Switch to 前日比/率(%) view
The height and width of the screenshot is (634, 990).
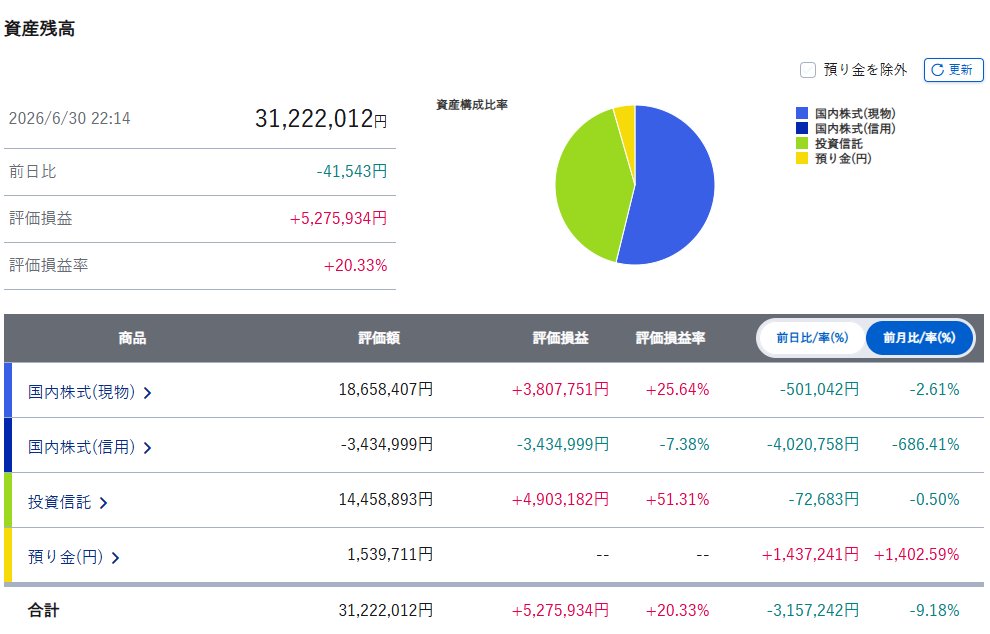812,338
